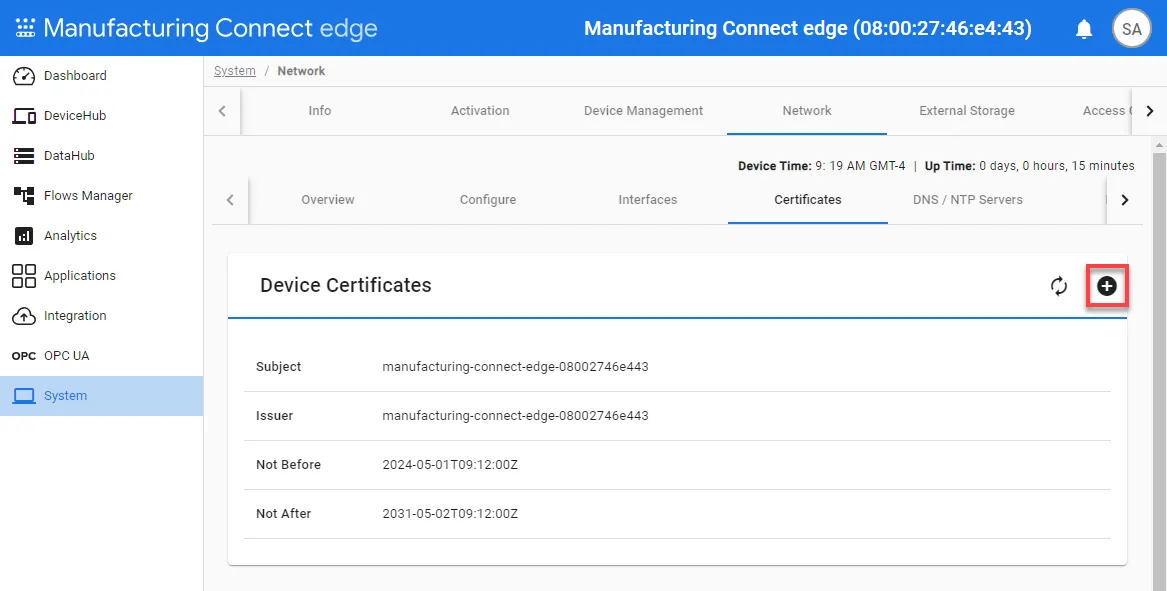Image resolution: width=1167 pixels, height=591 pixels.
Task: Open the partially visible Access tab
Action: pos(1107,111)
